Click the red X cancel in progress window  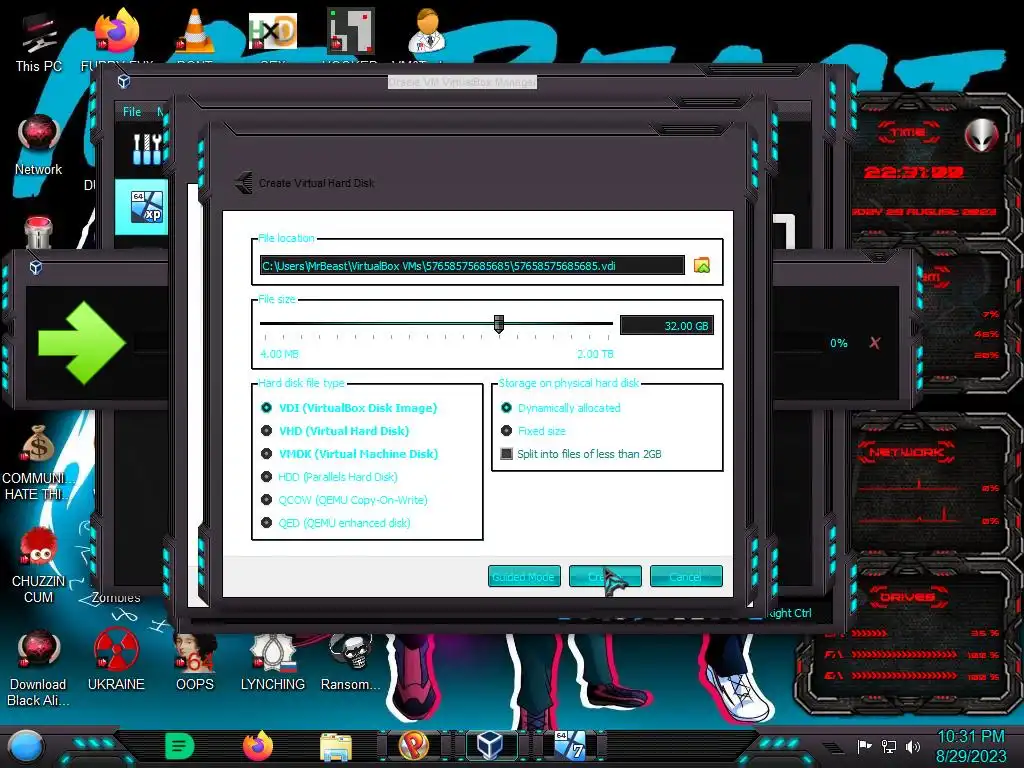(x=874, y=343)
